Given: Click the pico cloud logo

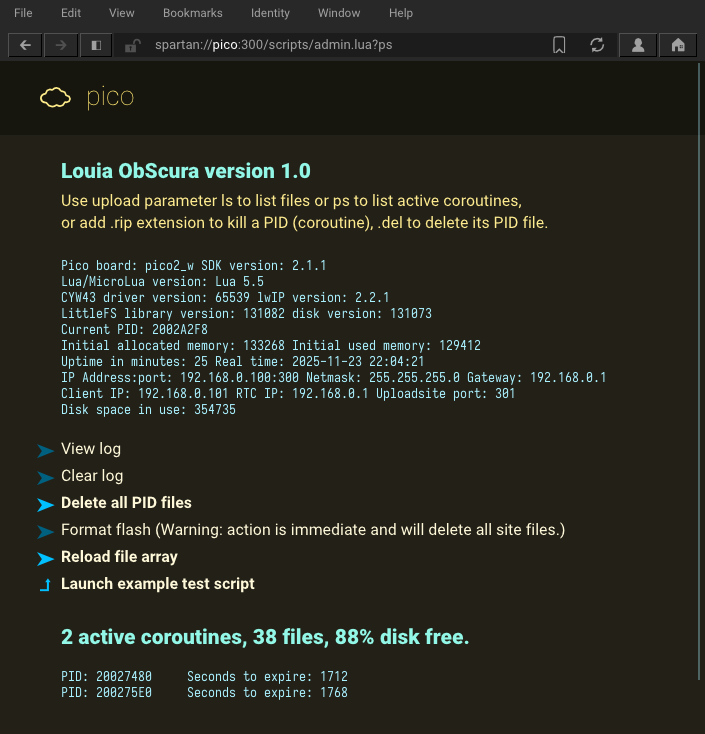Looking at the screenshot, I should coord(56,97).
